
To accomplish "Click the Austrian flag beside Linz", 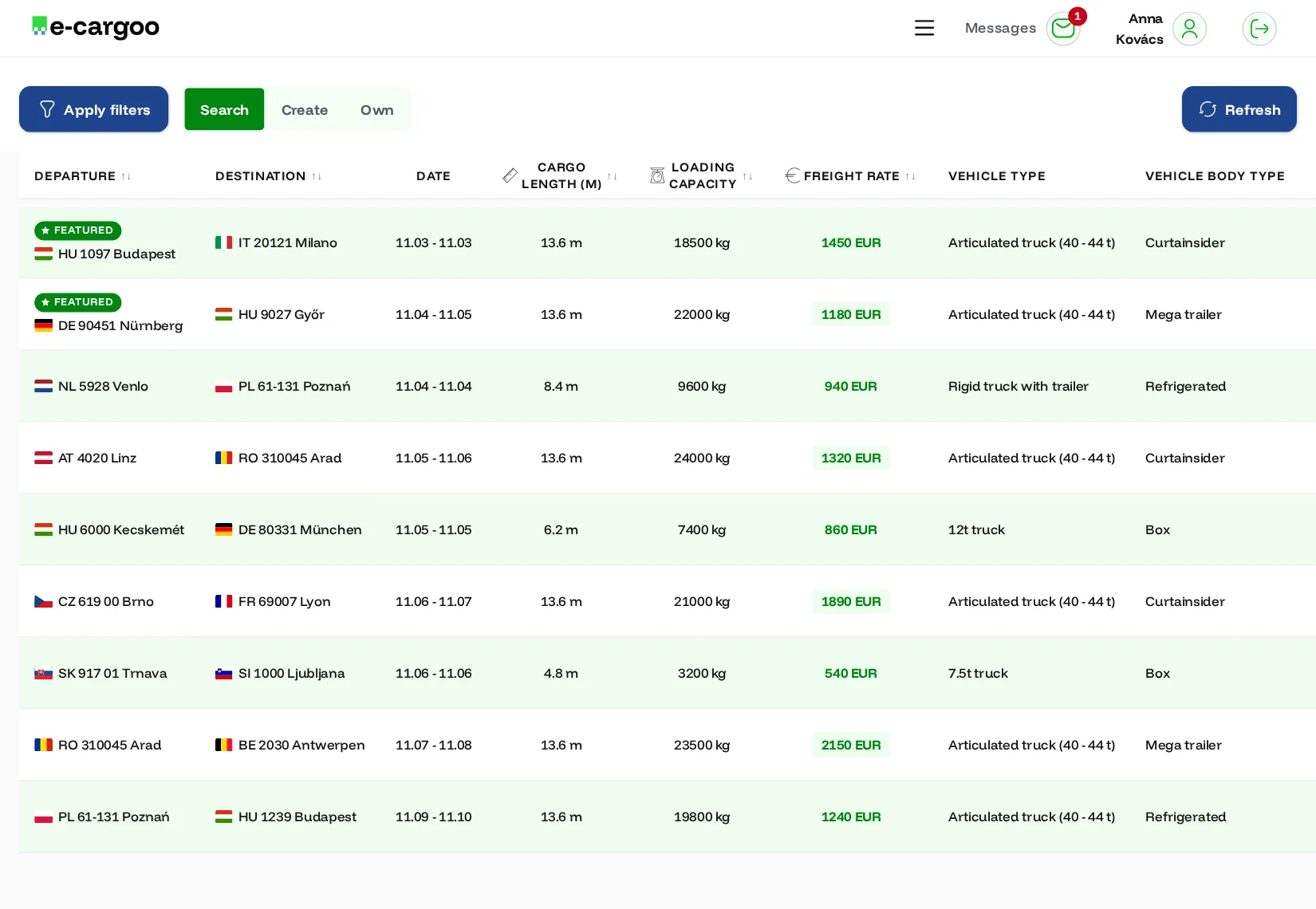I will (43, 458).
